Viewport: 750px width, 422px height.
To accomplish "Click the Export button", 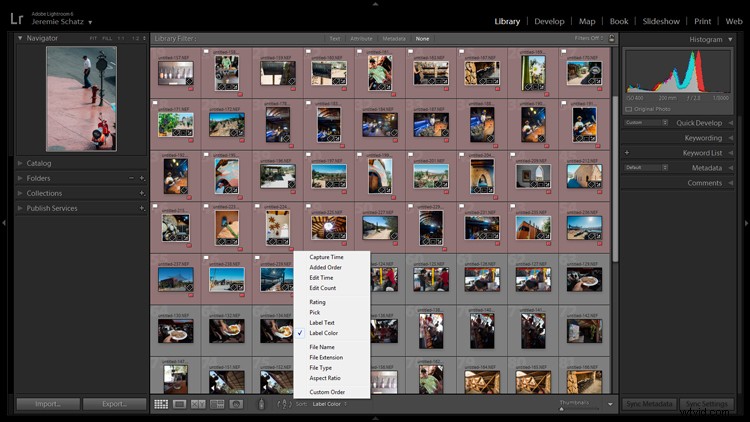I will 114,404.
